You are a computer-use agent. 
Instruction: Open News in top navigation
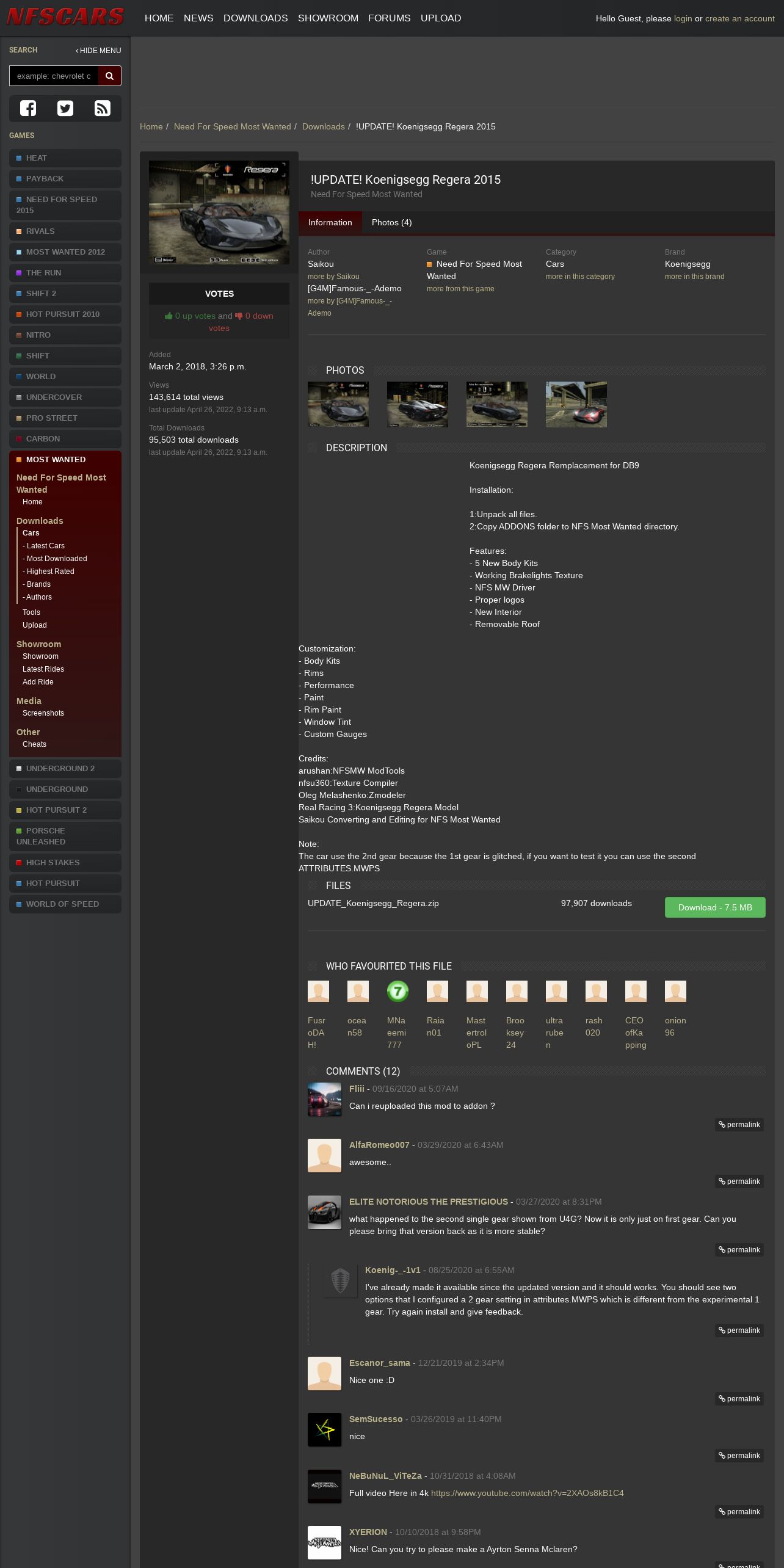[198, 18]
